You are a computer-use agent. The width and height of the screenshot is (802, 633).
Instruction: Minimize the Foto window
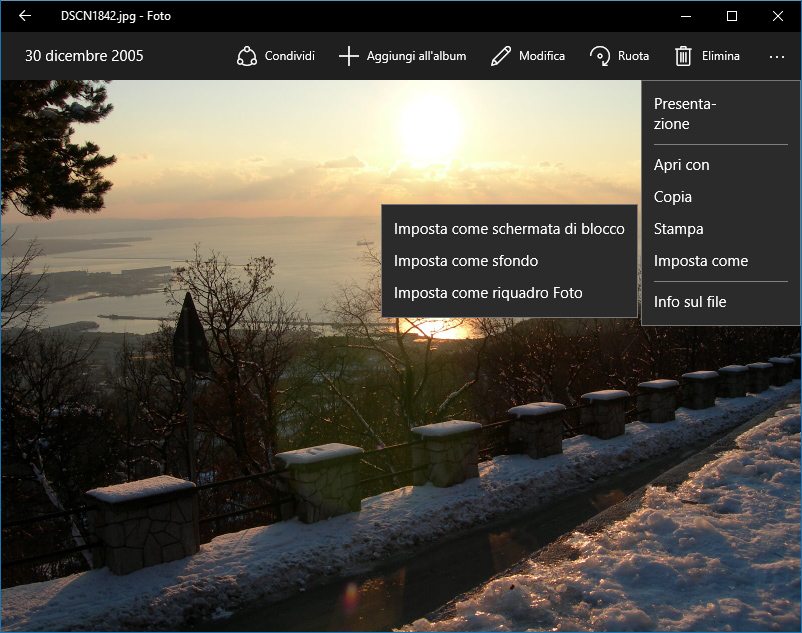[x=685, y=16]
